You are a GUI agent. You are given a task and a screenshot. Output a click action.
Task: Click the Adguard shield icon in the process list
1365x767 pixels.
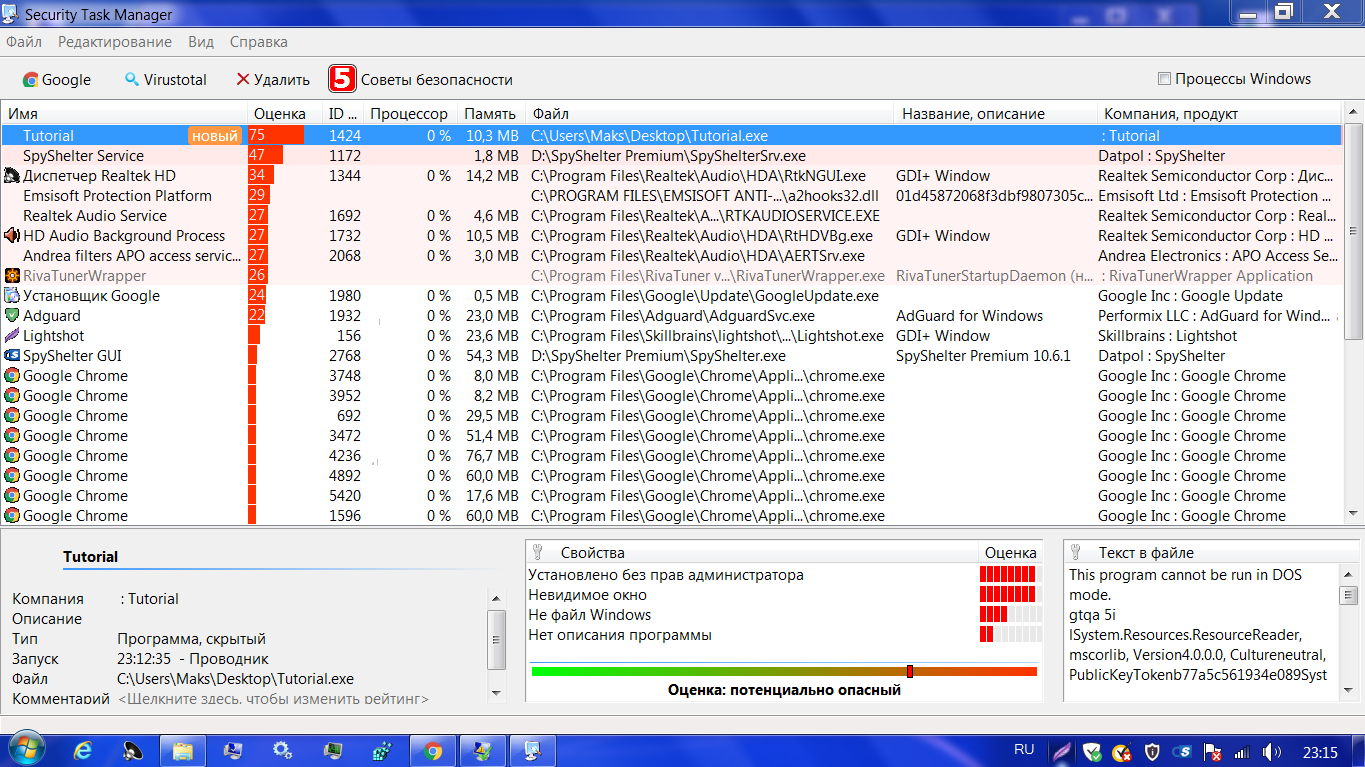(12, 316)
